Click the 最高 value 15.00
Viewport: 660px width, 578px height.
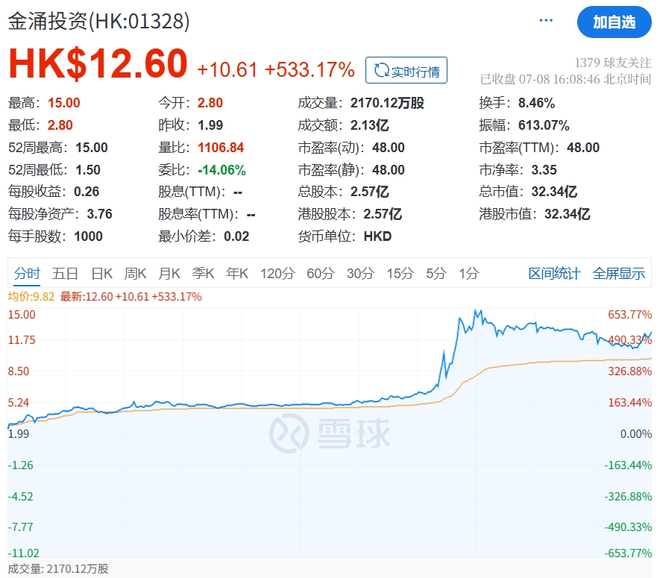tap(64, 103)
